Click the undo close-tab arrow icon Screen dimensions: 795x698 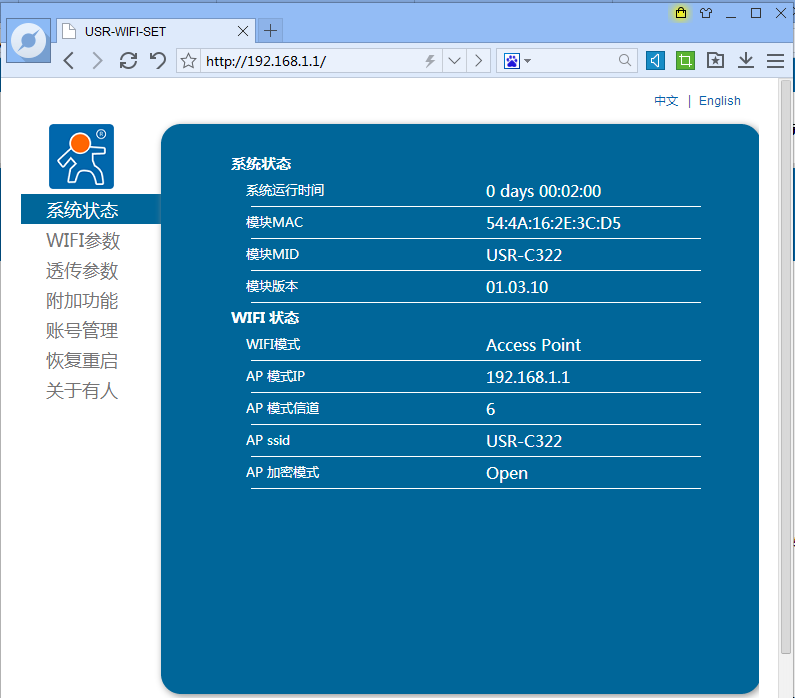tap(157, 61)
